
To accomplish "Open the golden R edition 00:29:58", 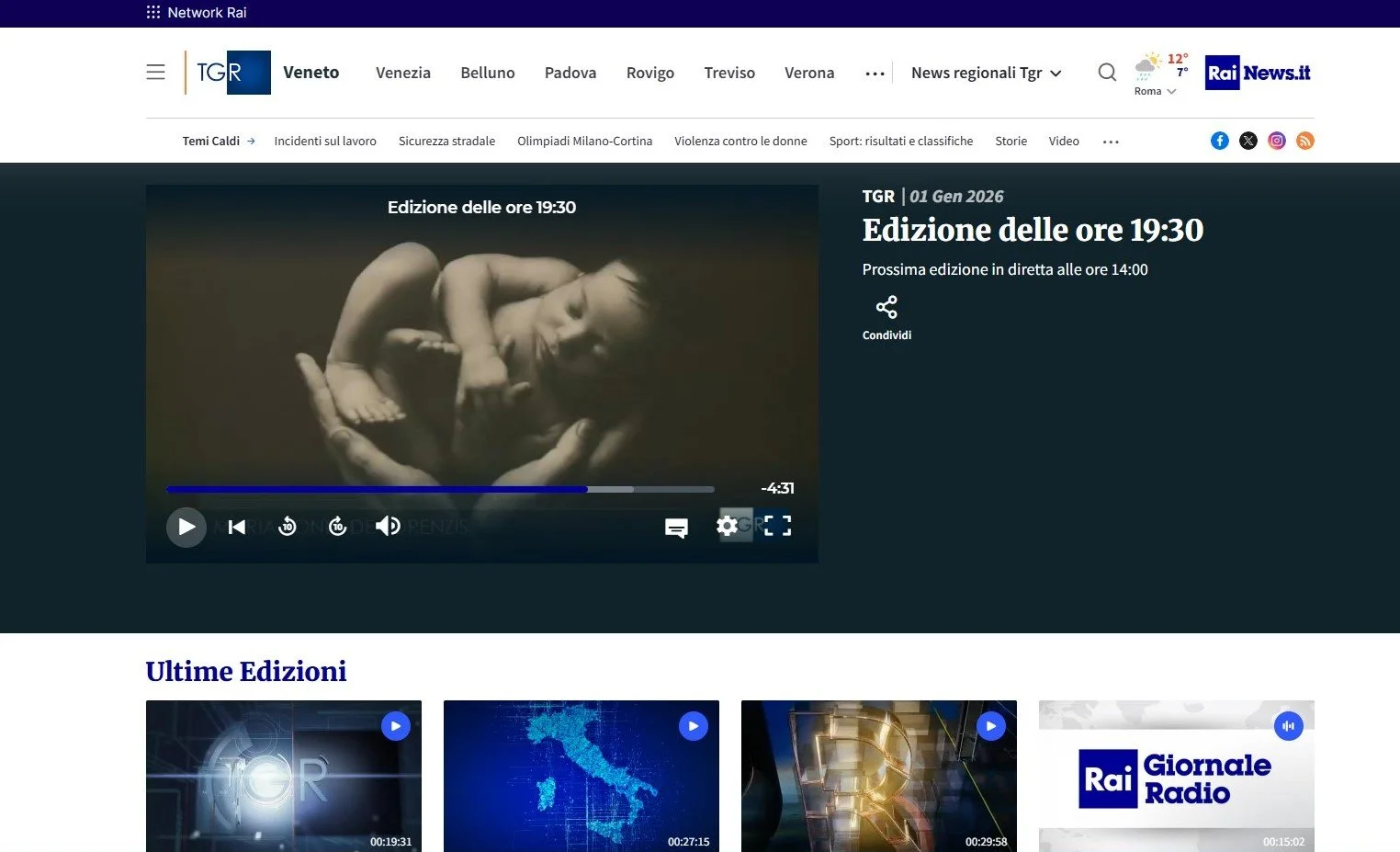I will tap(879, 776).
